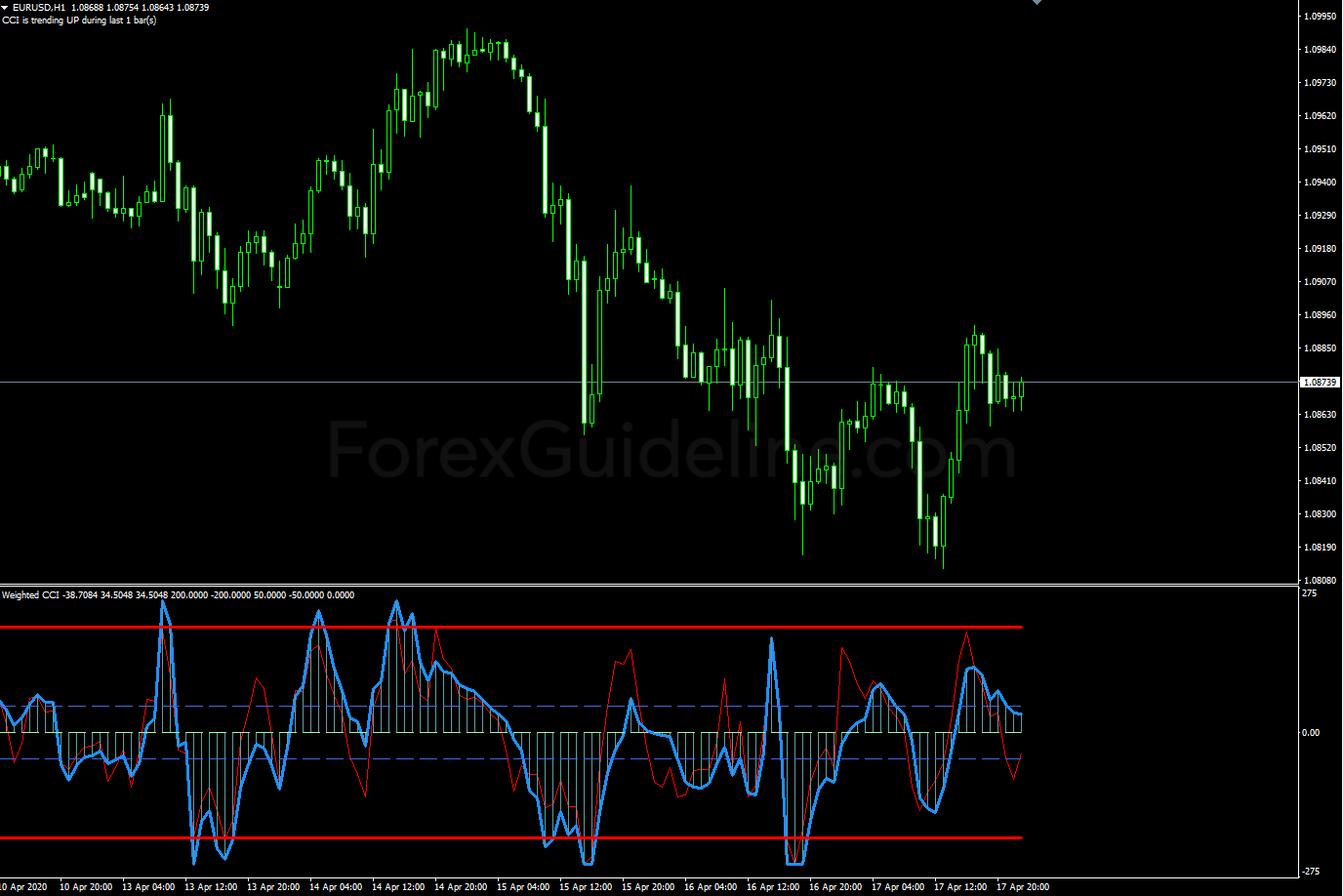Click the '16 Apr 20:00' time label

(835, 887)
